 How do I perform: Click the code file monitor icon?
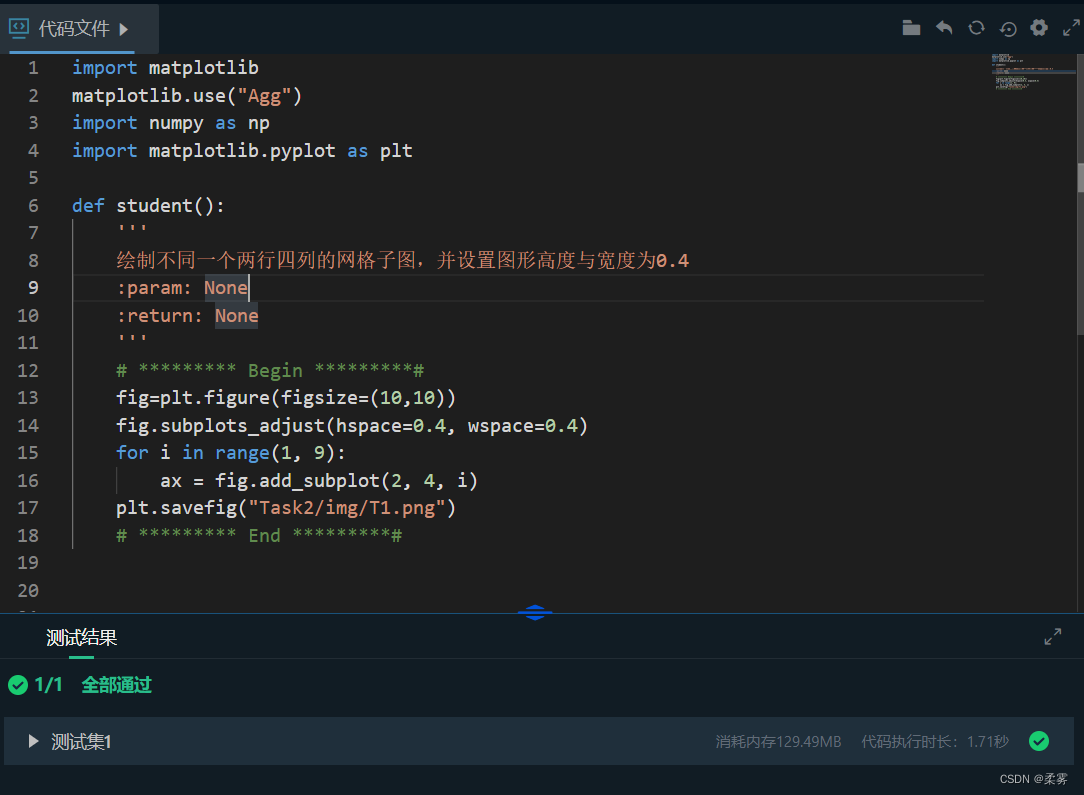pyautogui.click(x=19, y=28)
